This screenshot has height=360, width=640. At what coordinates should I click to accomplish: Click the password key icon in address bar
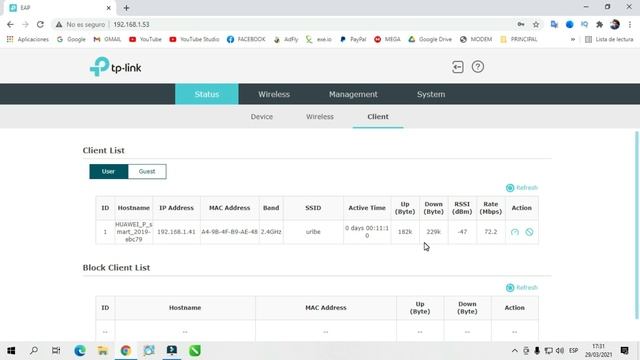coord(521,24)
